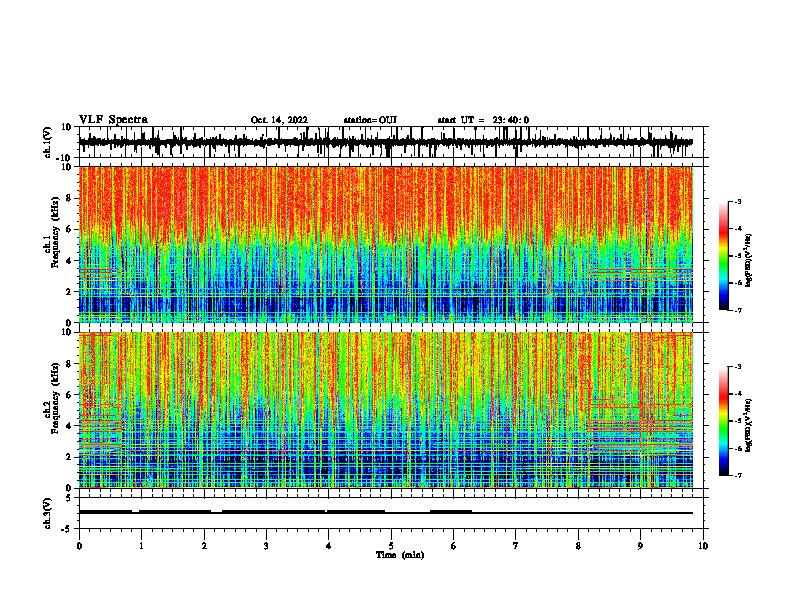
Task: Click the time axis tick label "10"
Action: click(x=703, y=546)
